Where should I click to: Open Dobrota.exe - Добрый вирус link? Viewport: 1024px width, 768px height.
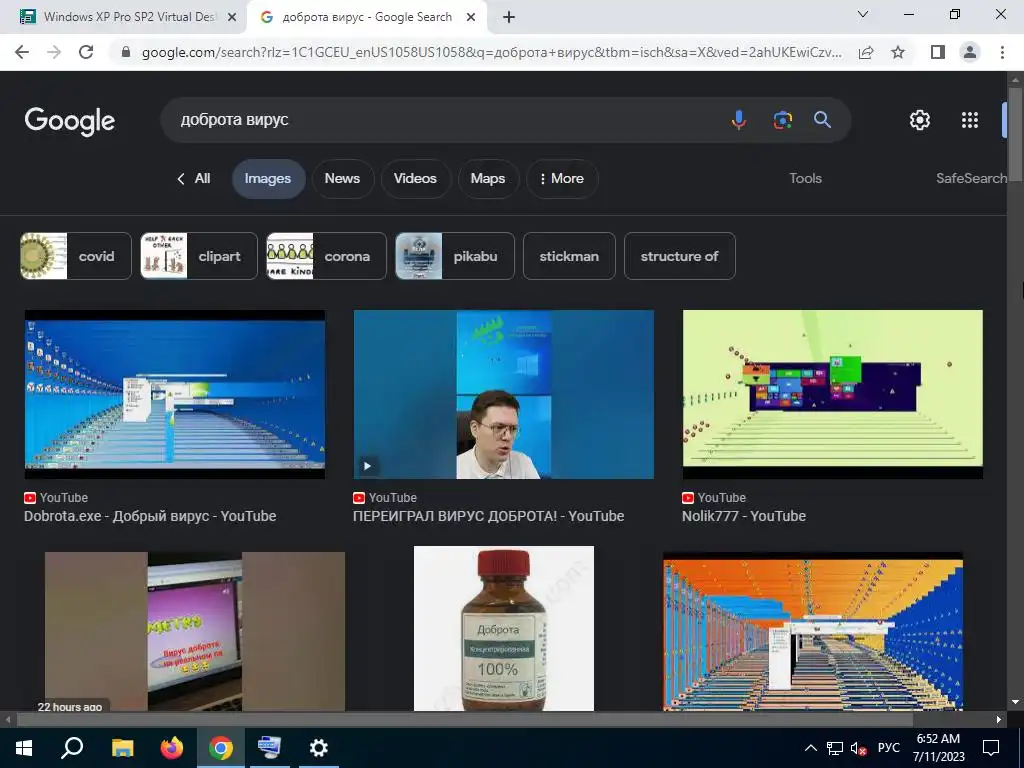coord(150,516)
